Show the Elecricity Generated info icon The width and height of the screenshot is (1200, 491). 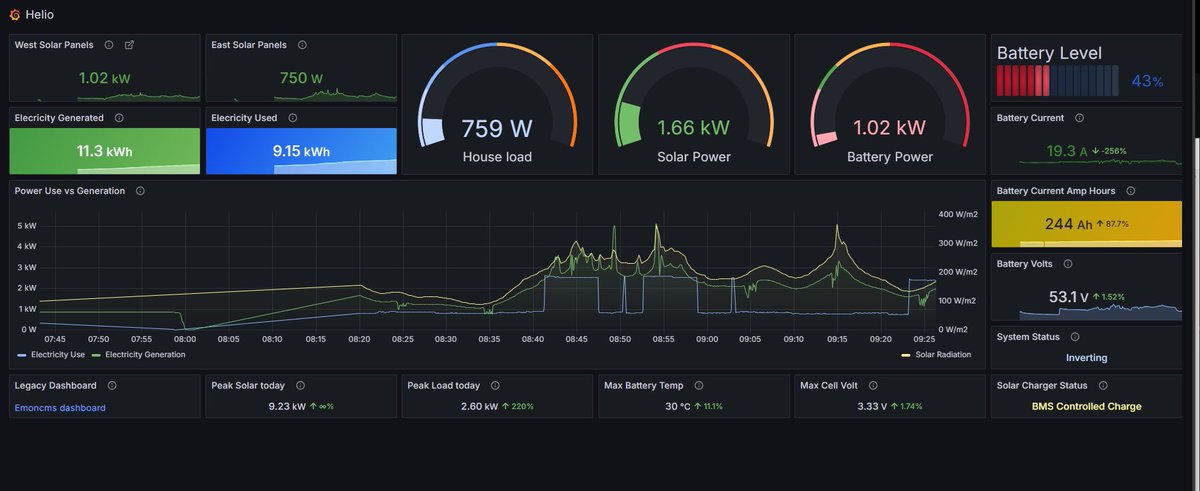119,118
